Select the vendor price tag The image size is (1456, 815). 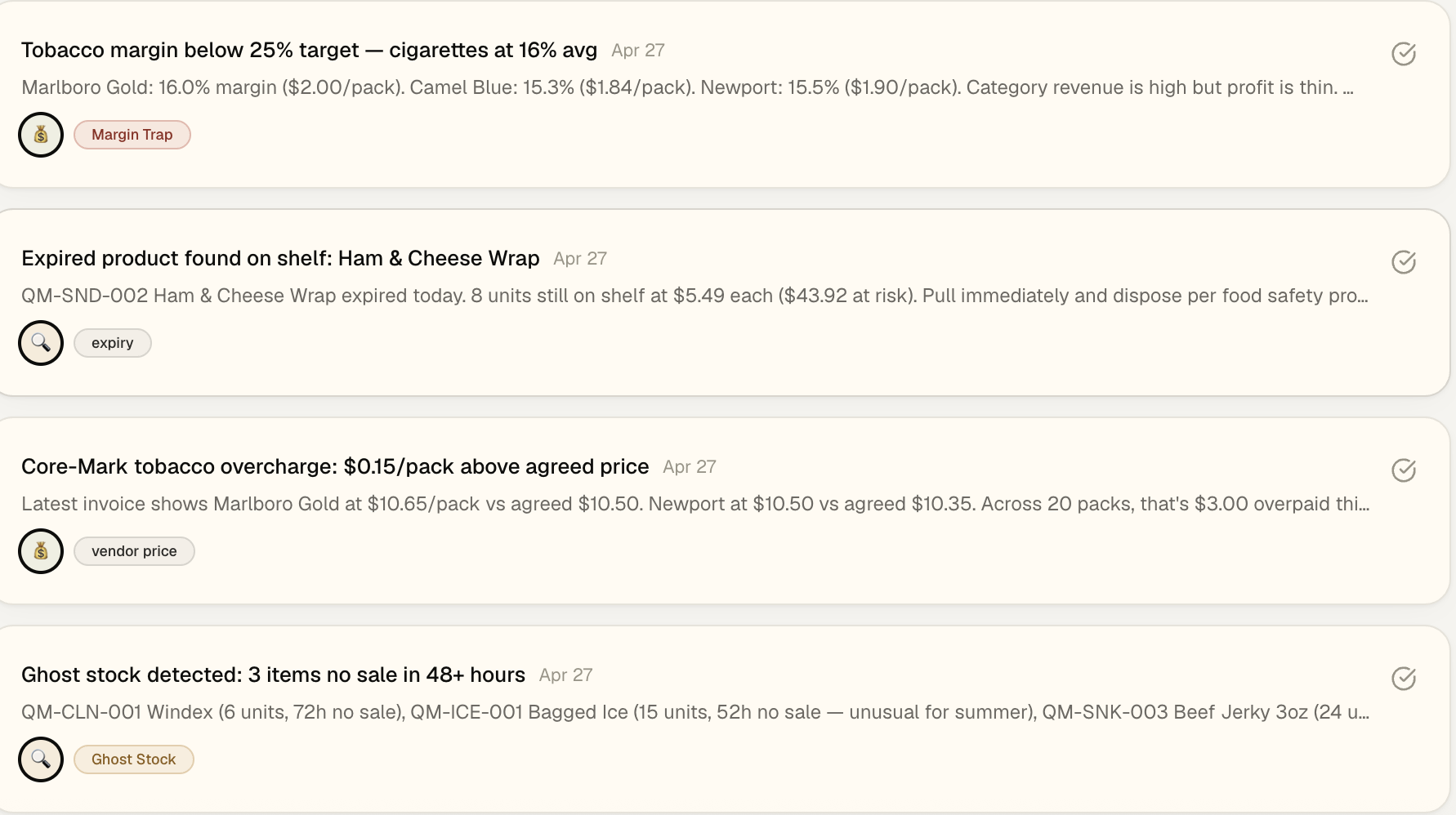point(134,551)
